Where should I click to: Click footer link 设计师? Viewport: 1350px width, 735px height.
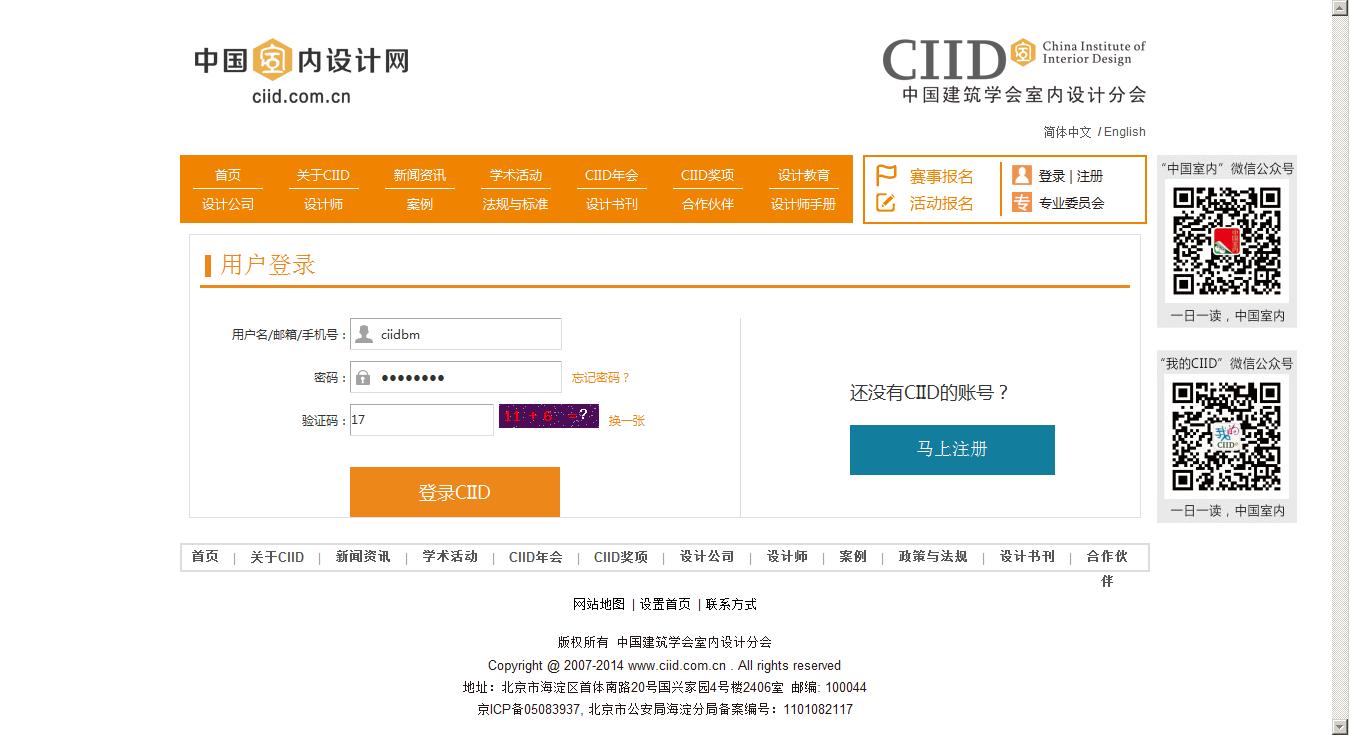(787, 557)
